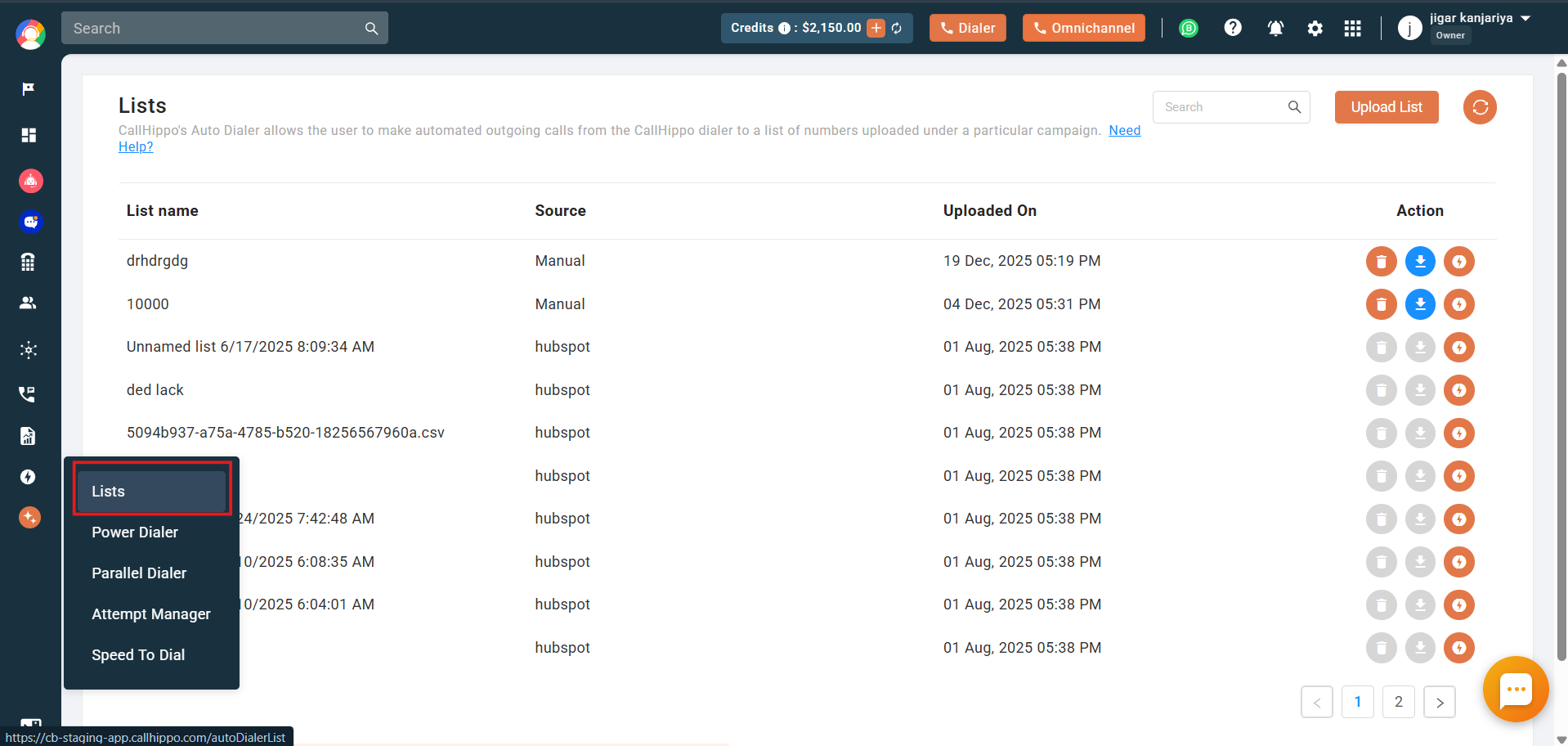Click the credits info icon
Screen dimensions: 1568x746
point(784,28)
